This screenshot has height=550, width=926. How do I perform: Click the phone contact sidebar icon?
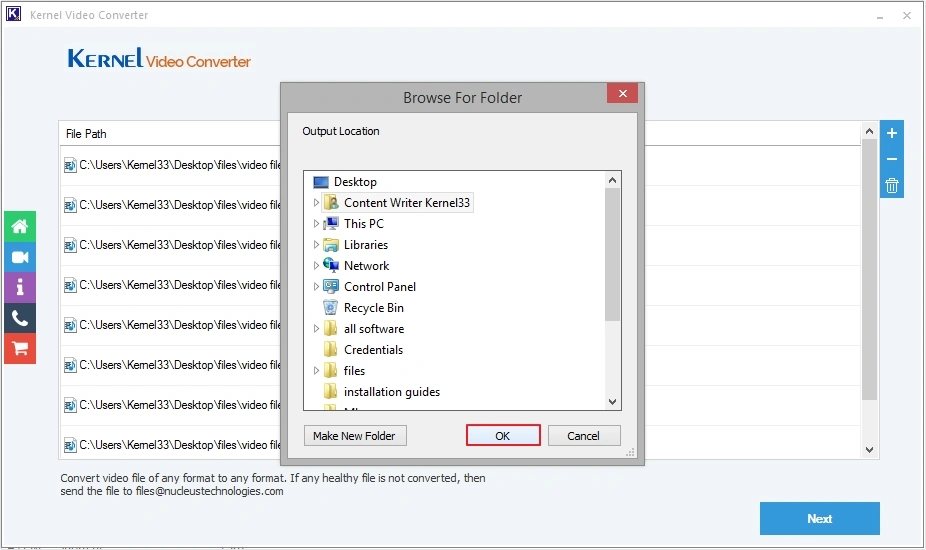point(19,318)
